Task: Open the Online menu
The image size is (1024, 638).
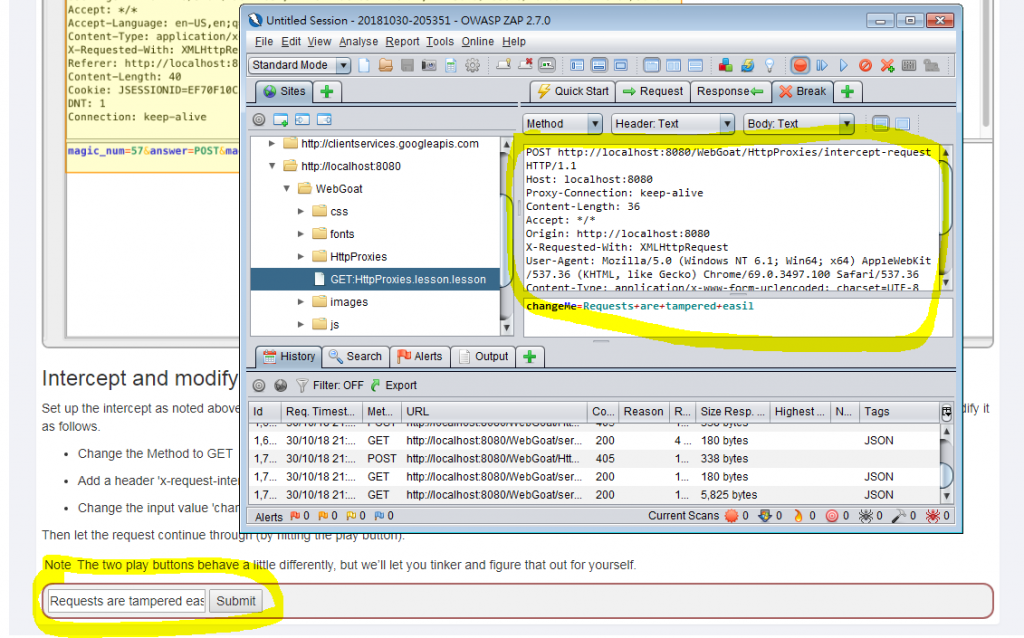Action: coord(477,41)
